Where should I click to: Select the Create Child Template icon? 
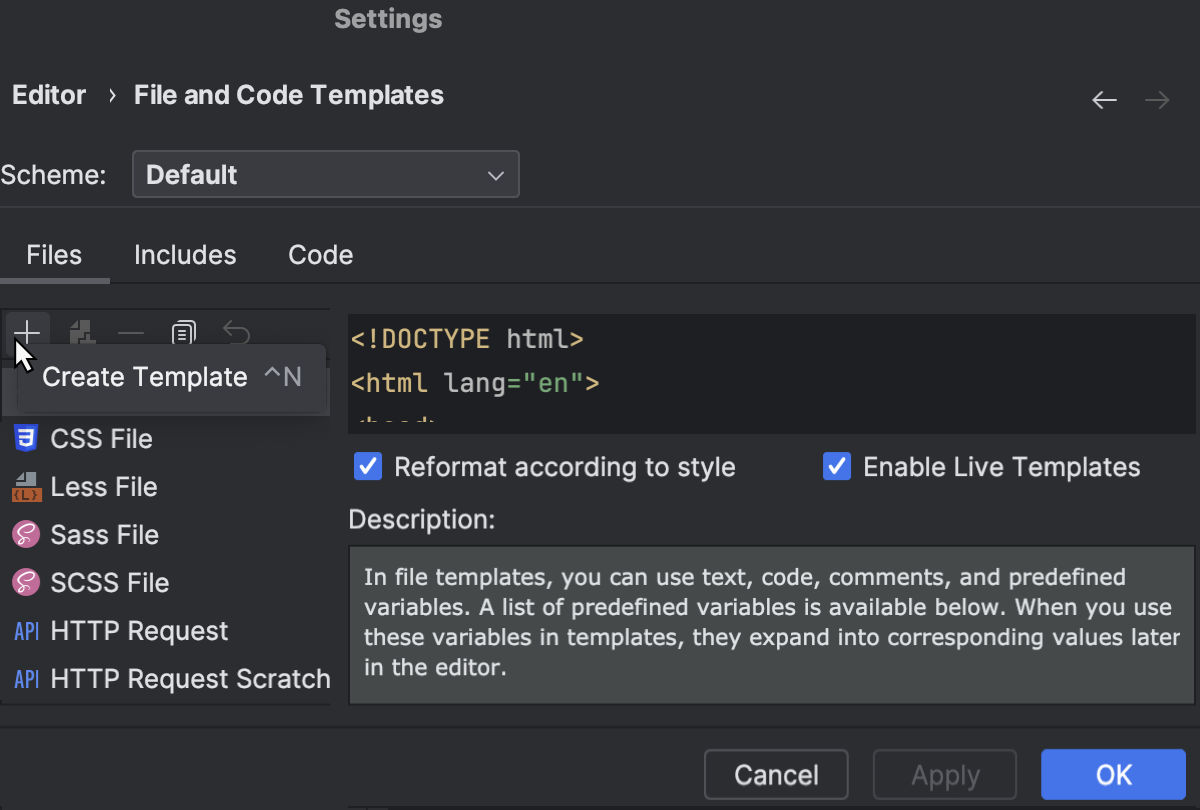82,333
